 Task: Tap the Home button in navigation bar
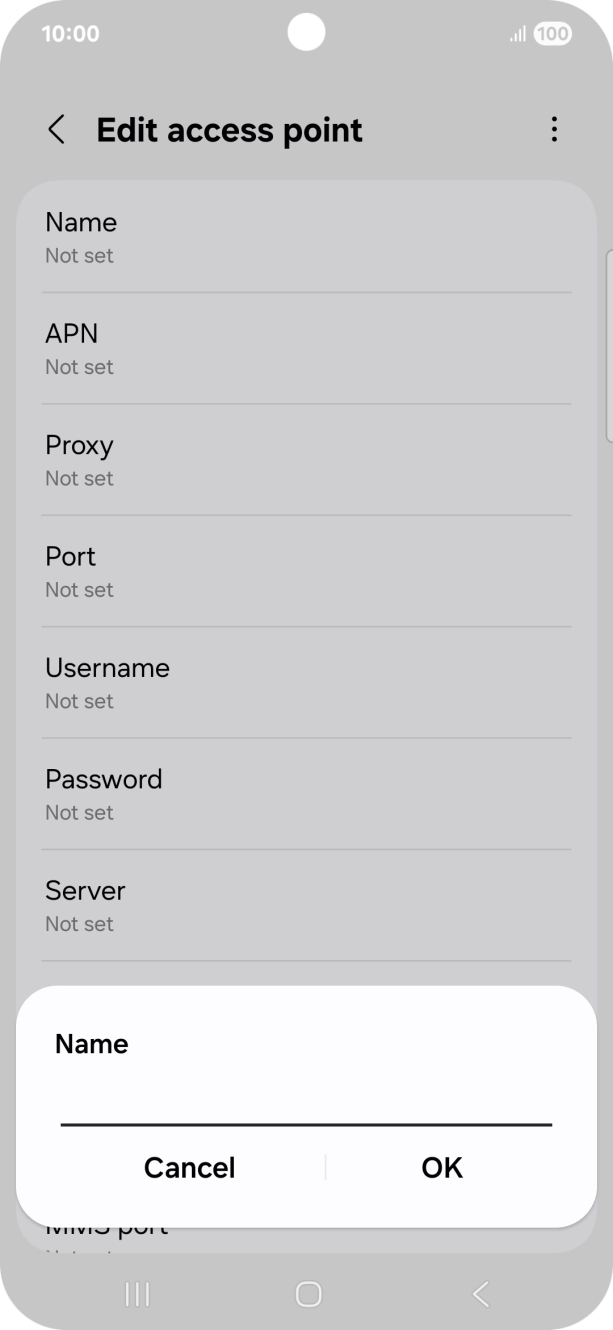click(306, 1294)
